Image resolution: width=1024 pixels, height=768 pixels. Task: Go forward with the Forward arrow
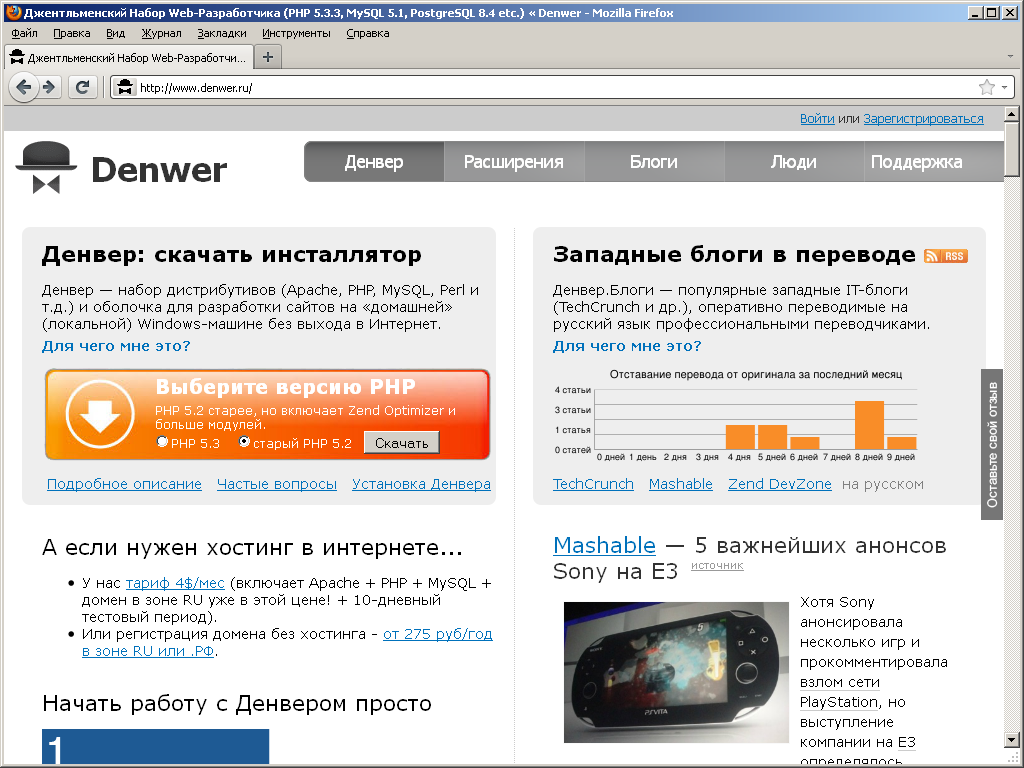click(x=49, y=87)
